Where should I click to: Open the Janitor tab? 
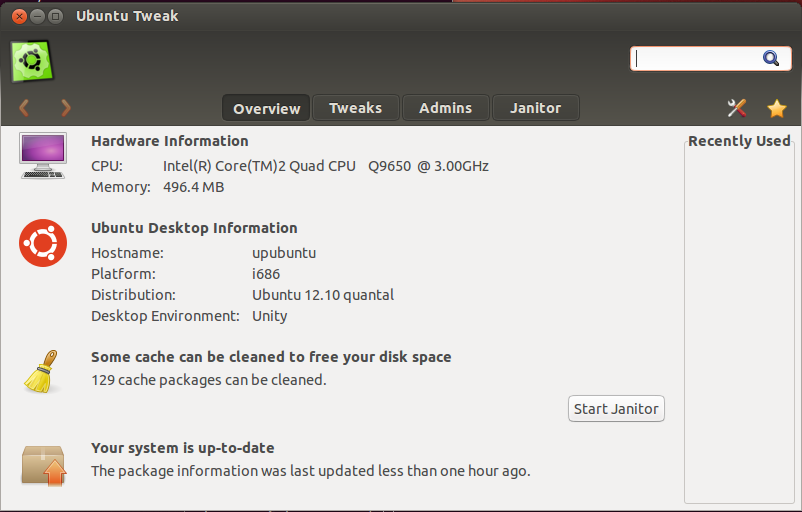536,108
